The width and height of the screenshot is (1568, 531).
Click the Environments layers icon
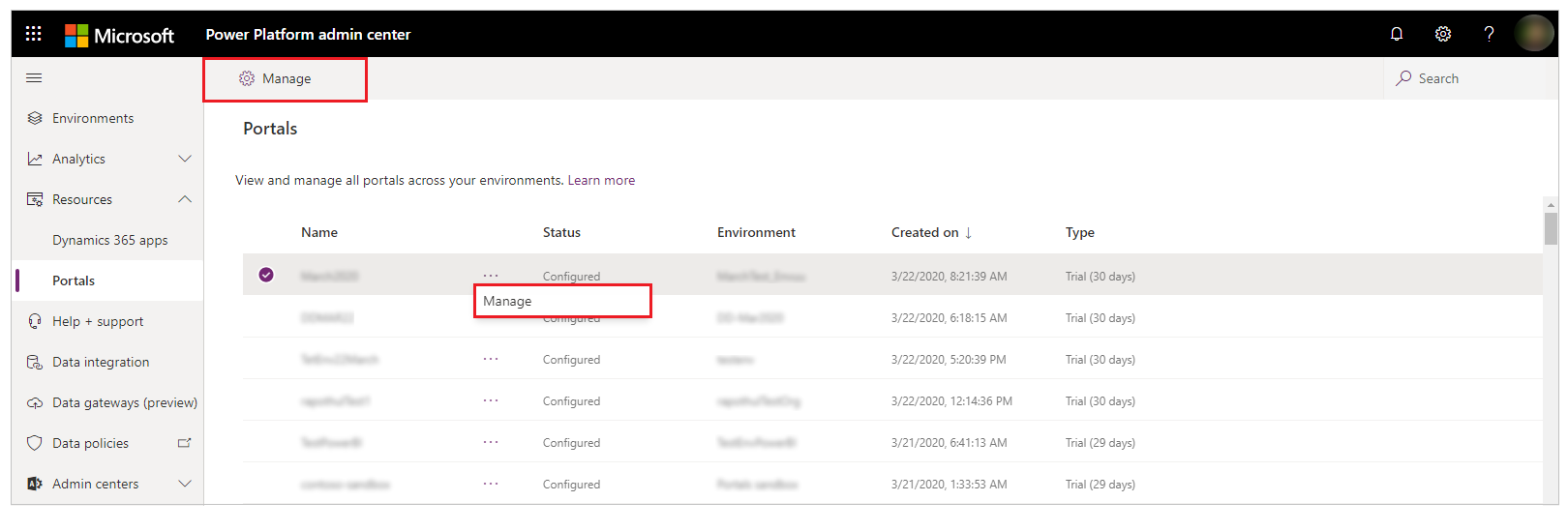(35, 118)
